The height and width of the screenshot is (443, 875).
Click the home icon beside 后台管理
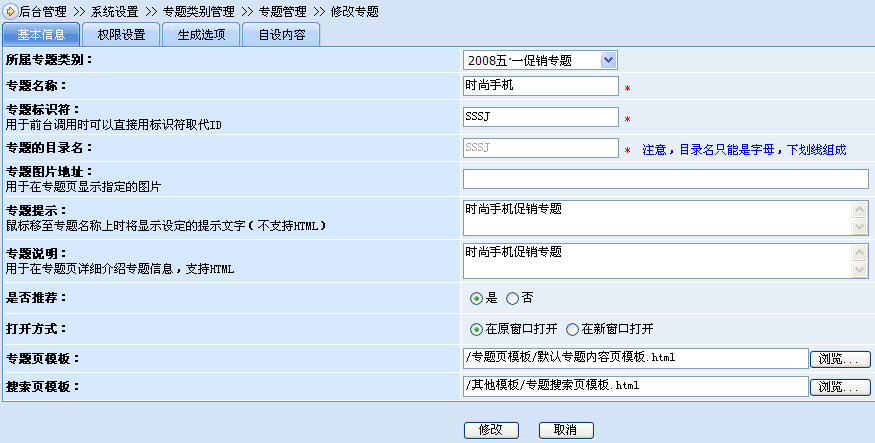point(10,10)
